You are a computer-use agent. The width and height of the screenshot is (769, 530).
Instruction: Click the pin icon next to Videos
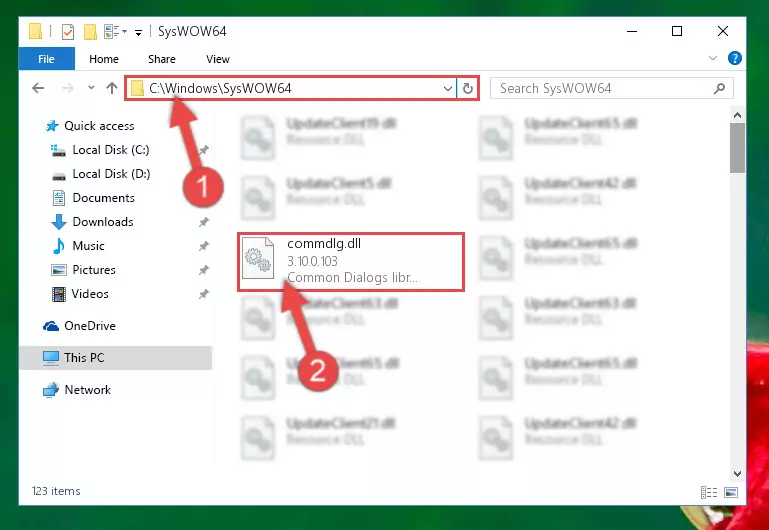[x=204, y=294]
